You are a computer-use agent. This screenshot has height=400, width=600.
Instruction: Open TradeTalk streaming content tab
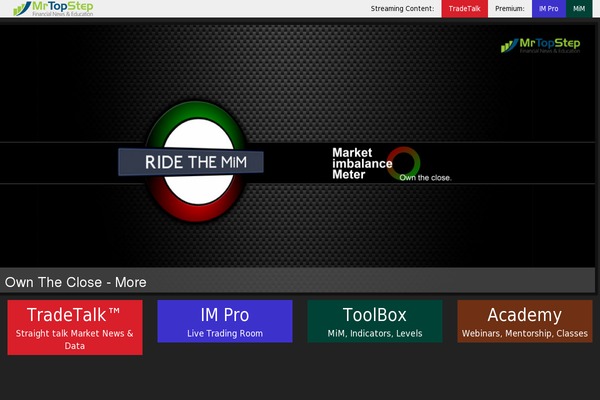coord(465,8)
